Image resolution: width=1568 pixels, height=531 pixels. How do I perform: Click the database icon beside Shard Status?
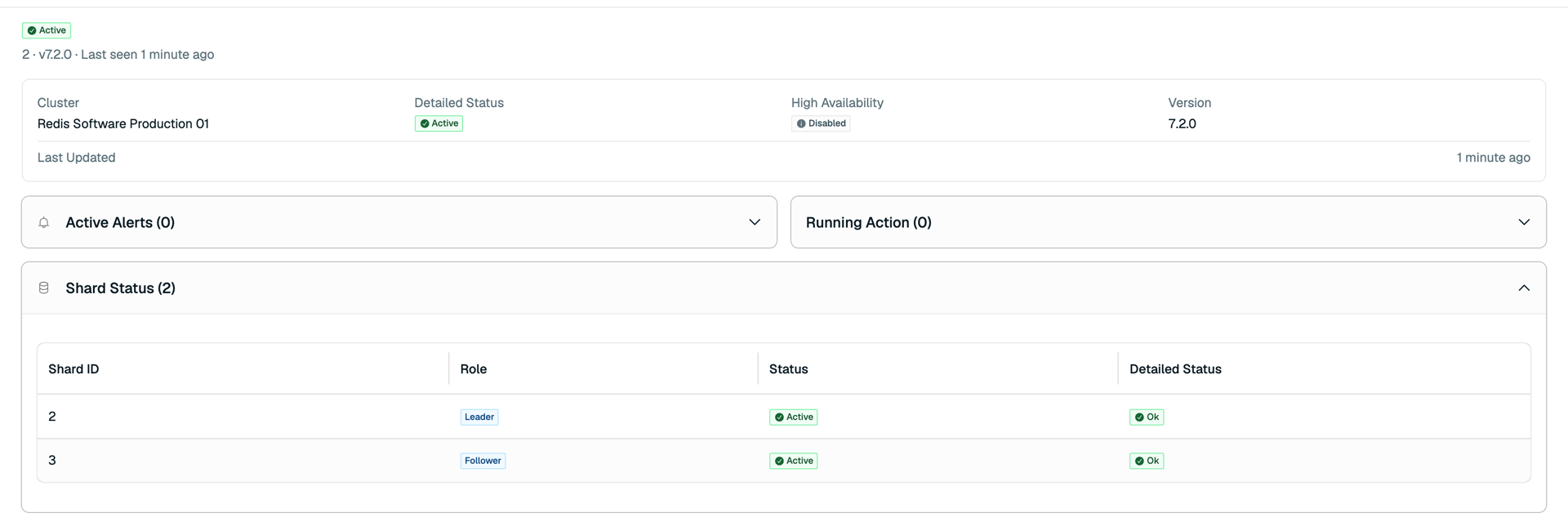pyautogui.click(x=44, y=288)
